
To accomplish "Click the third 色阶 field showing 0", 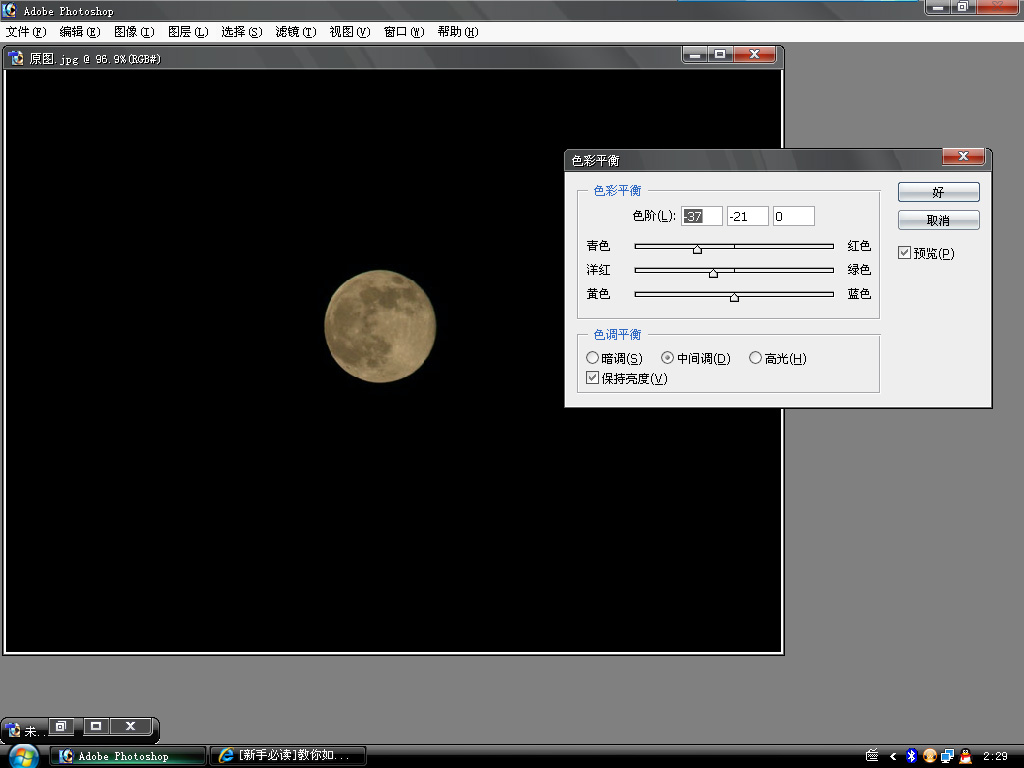I will tap(793, 216).
